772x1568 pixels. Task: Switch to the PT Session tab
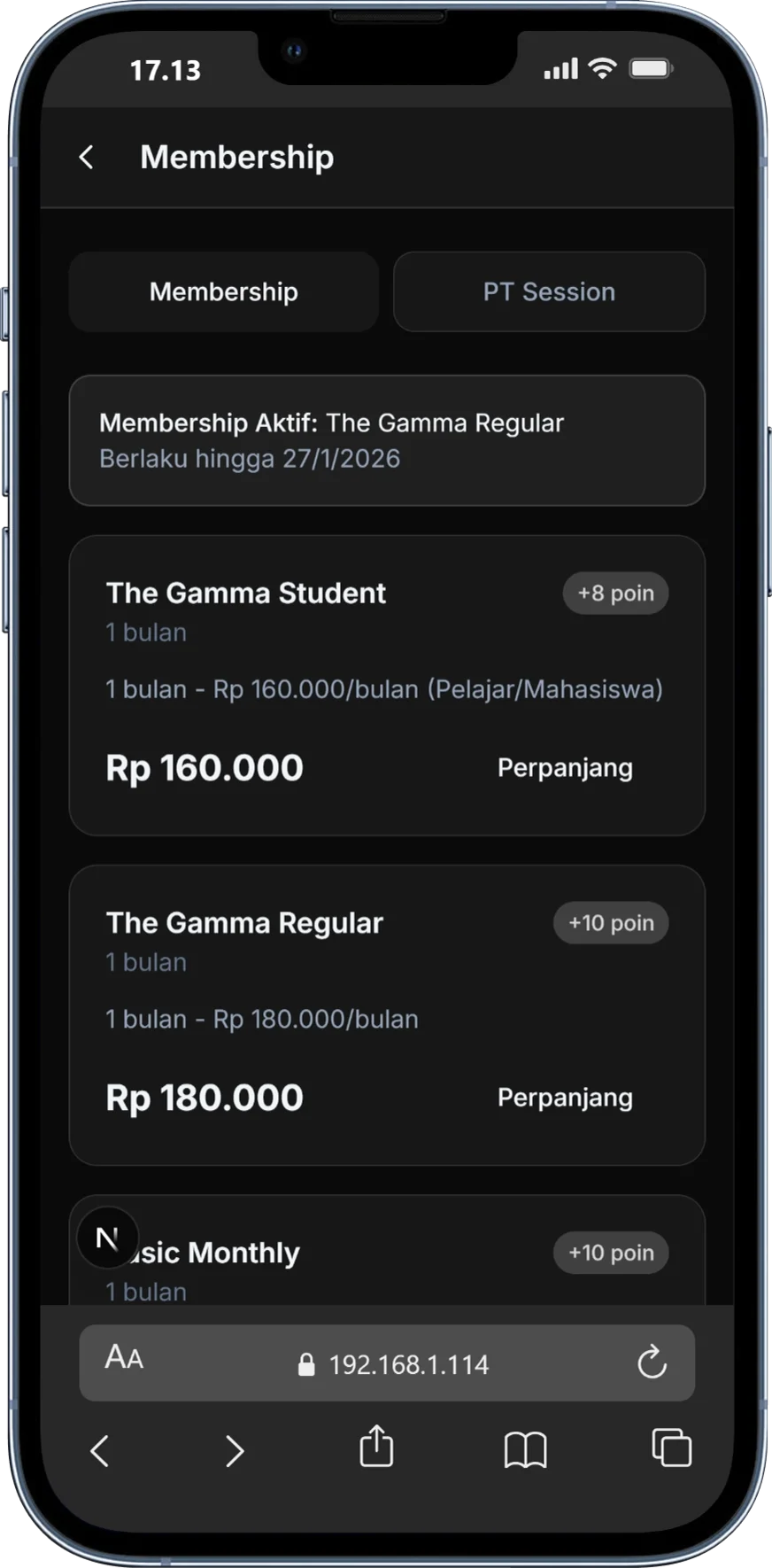549,291
